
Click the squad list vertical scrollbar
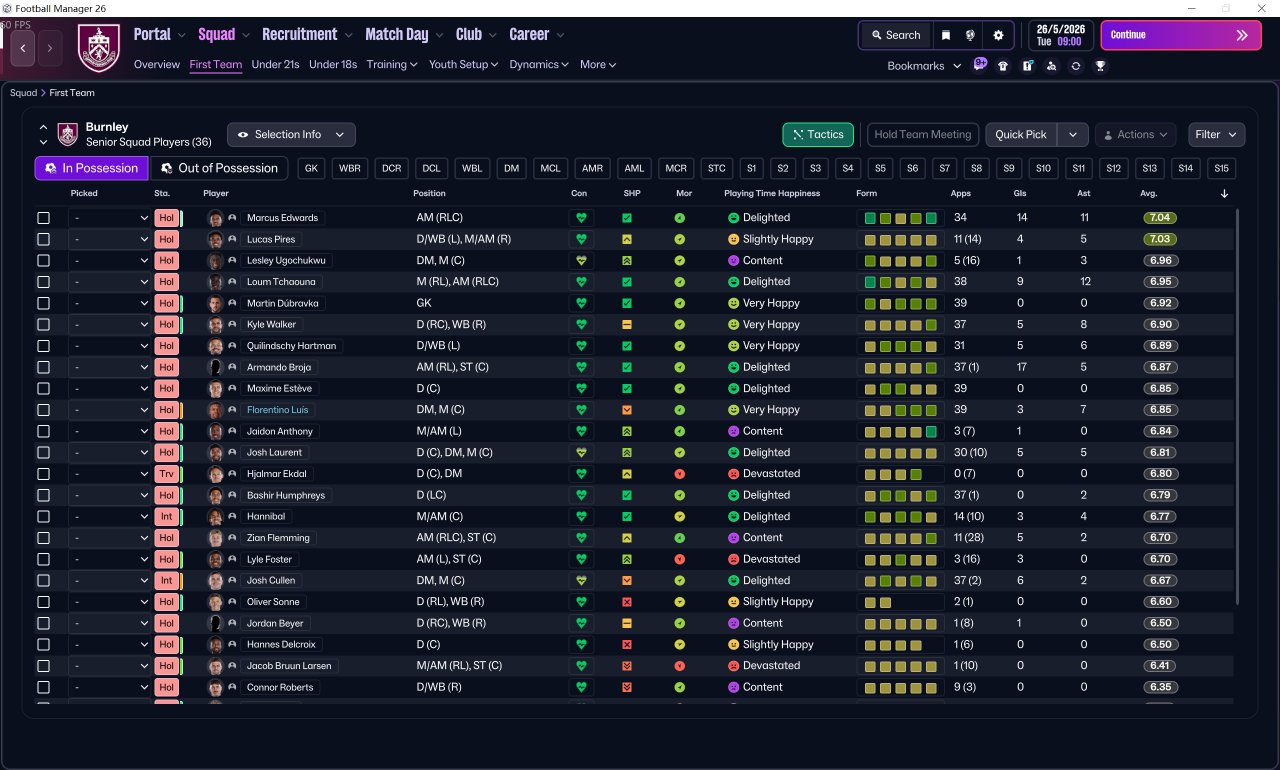[x=1238, y=406]
